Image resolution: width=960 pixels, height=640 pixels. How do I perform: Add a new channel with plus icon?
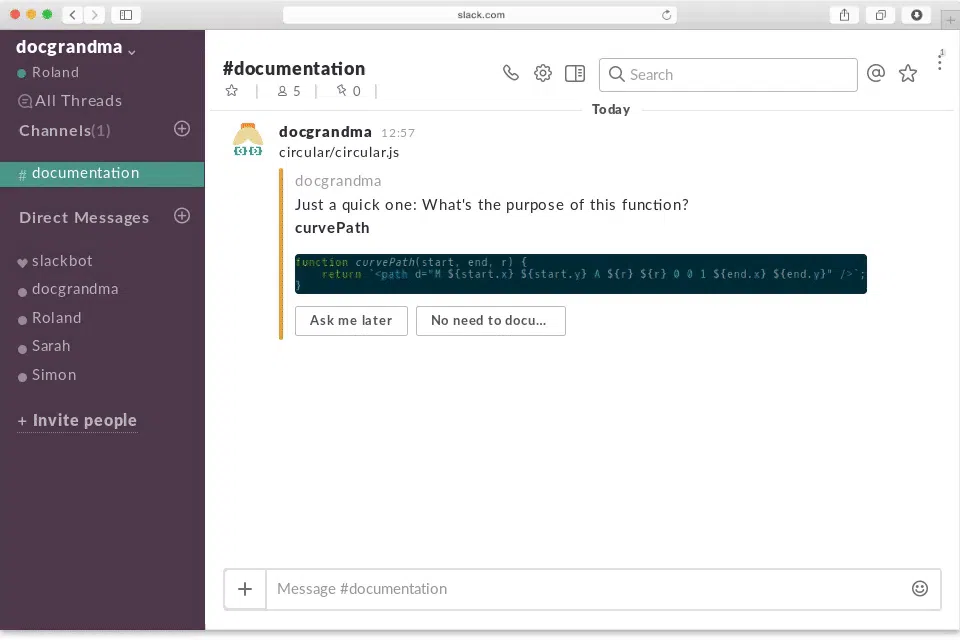click(x=182, y=129)
